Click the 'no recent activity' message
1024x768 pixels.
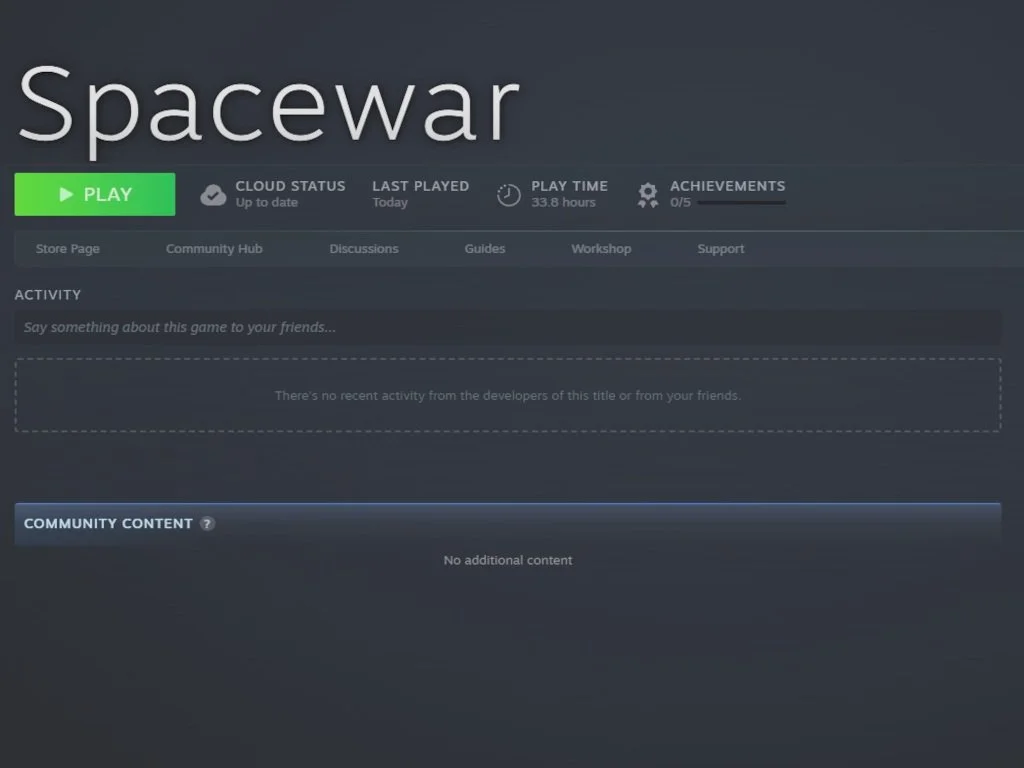click(x=508, y=396)
